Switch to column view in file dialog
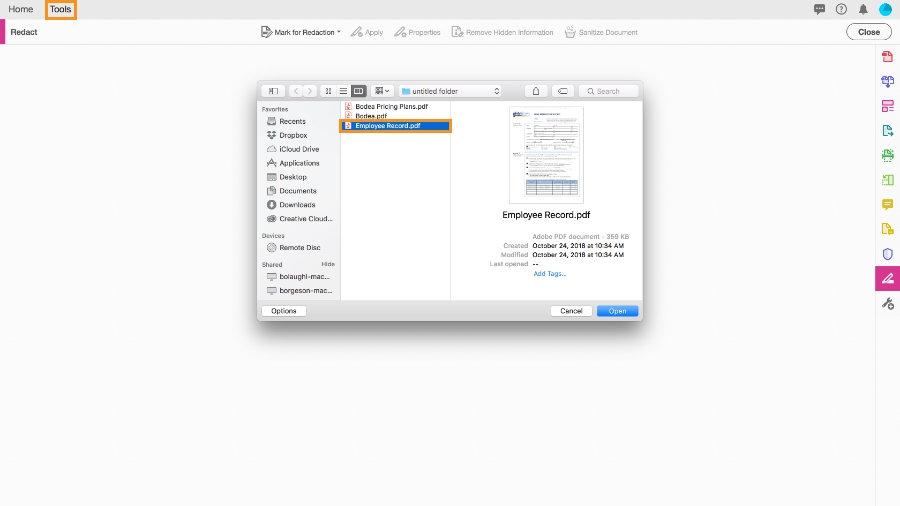This screenshot has height=506, width=900. pyautogui.click(x=358, y=91)
